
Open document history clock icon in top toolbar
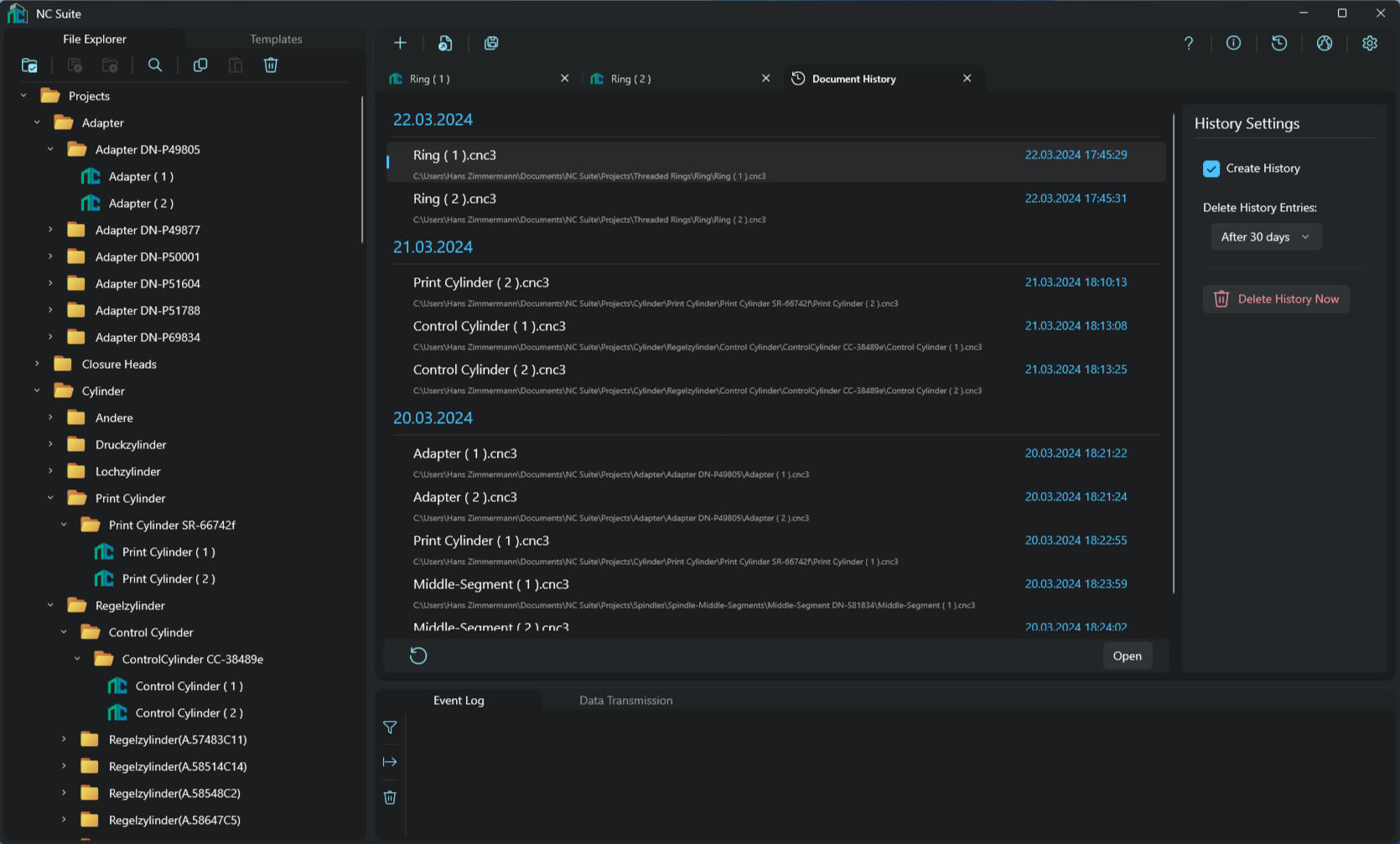pos(1278,44)
